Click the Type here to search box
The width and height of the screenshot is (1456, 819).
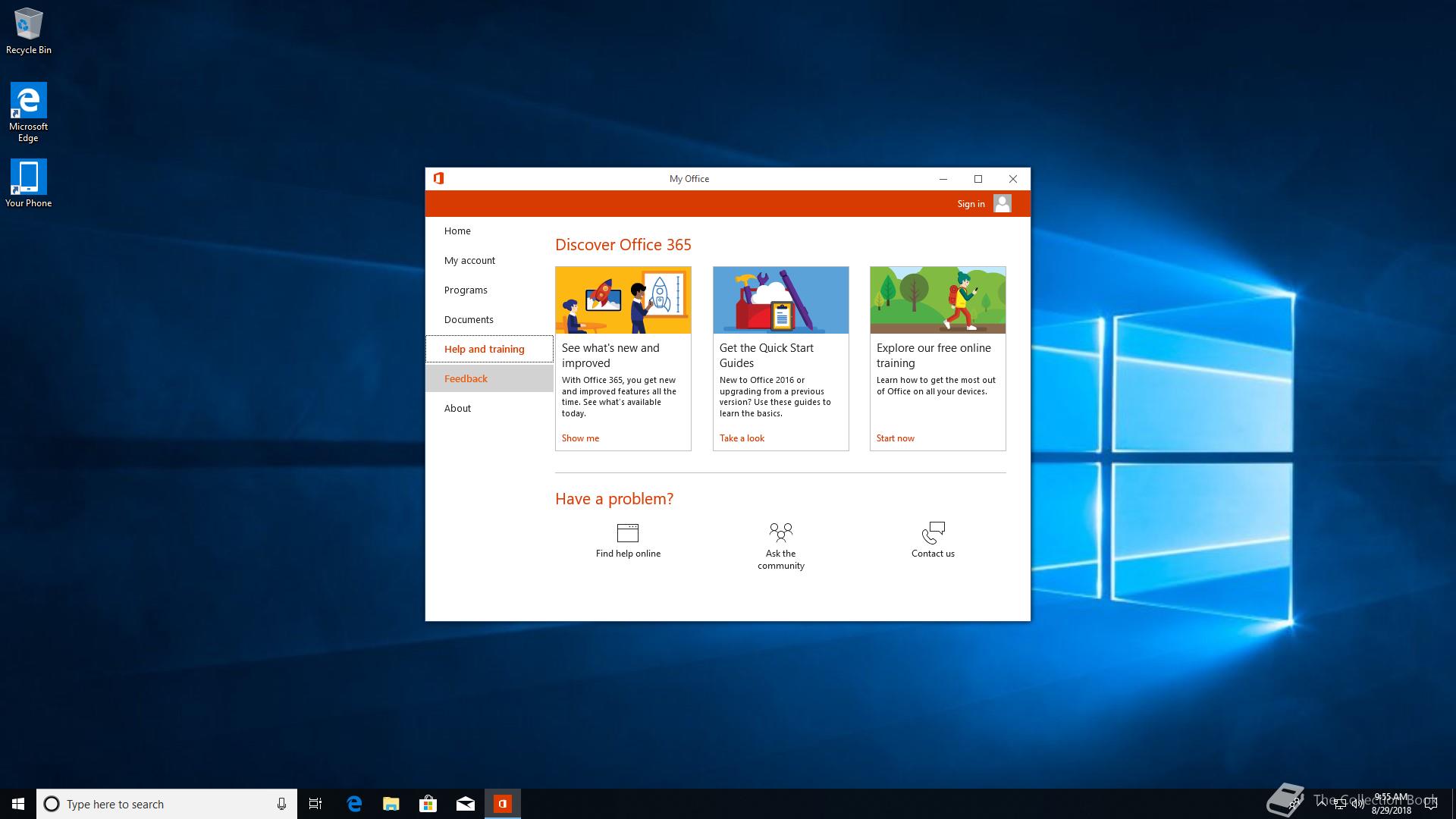tap(167, 804)
